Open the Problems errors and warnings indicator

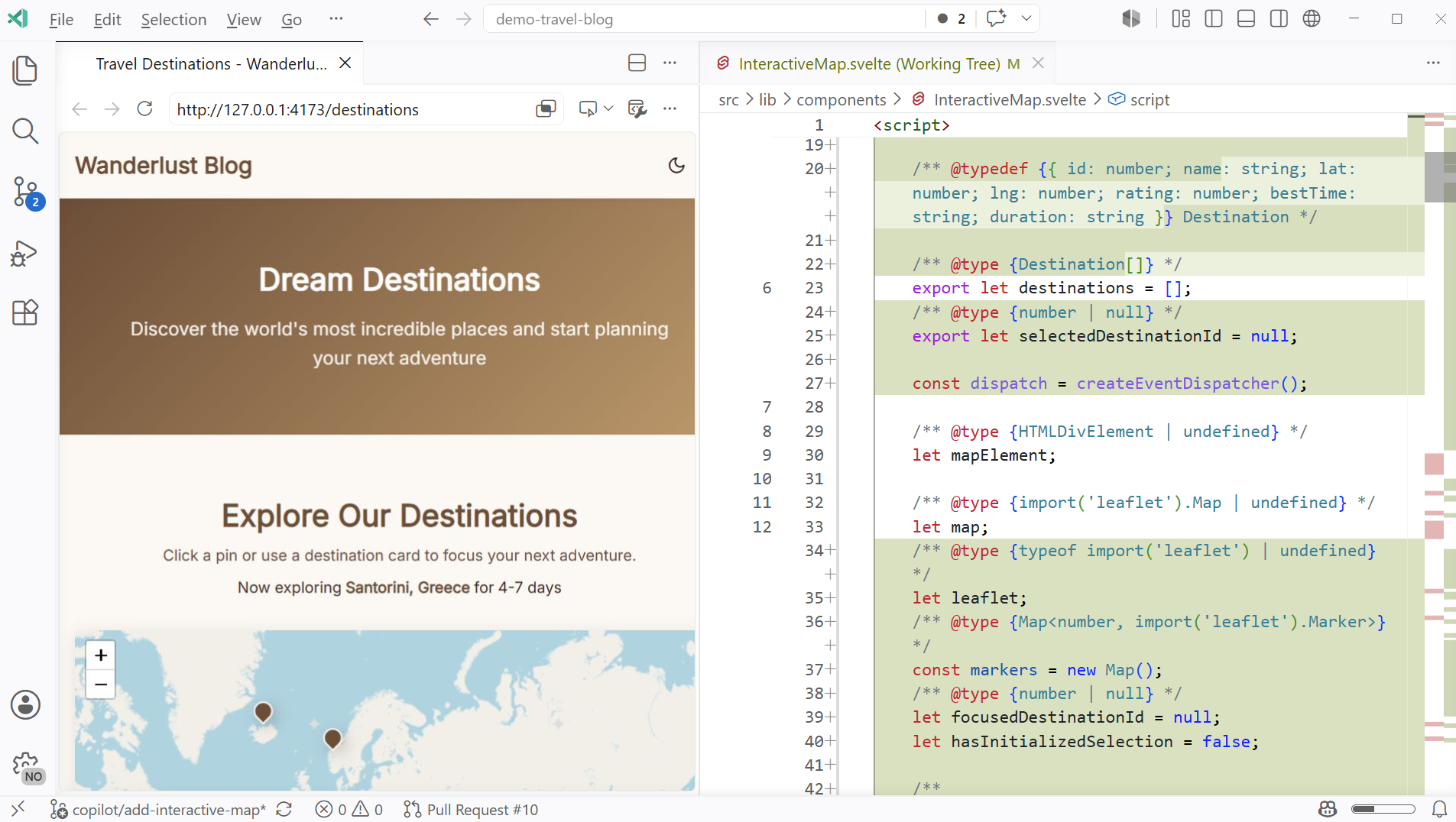click(349, 810)
